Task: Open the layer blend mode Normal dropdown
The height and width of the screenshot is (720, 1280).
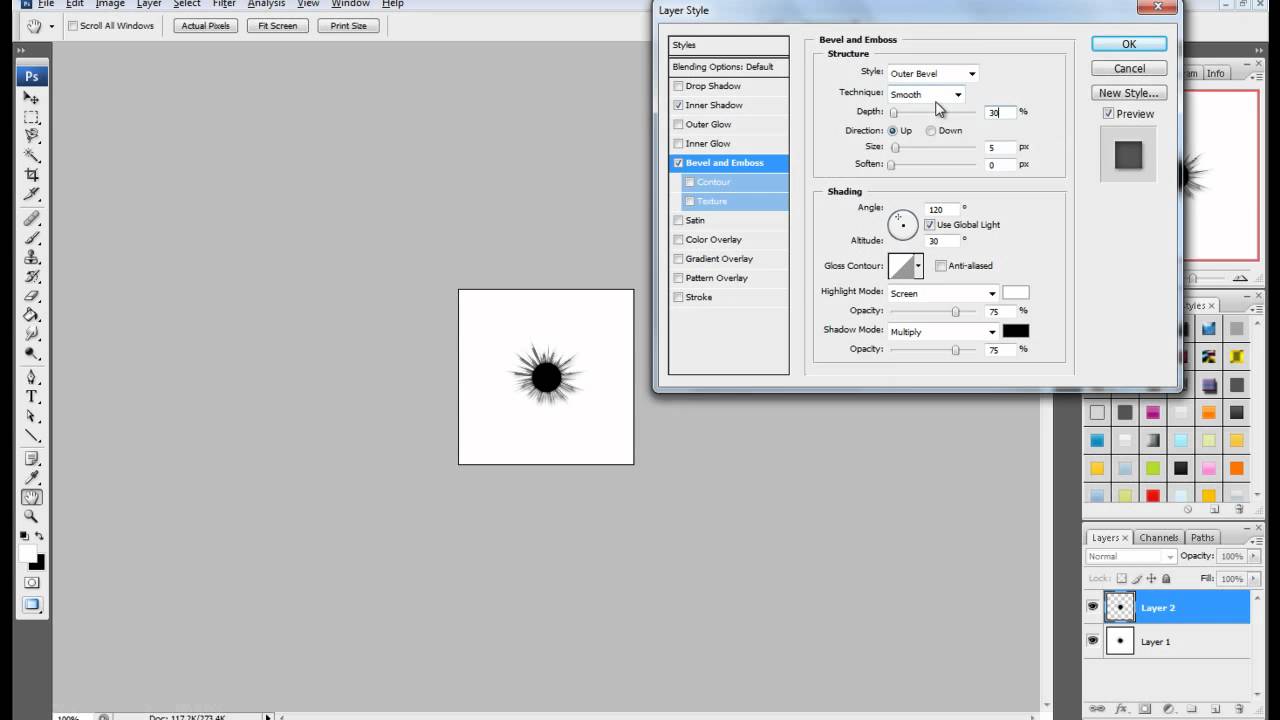Action: (x=1131, y=556)
